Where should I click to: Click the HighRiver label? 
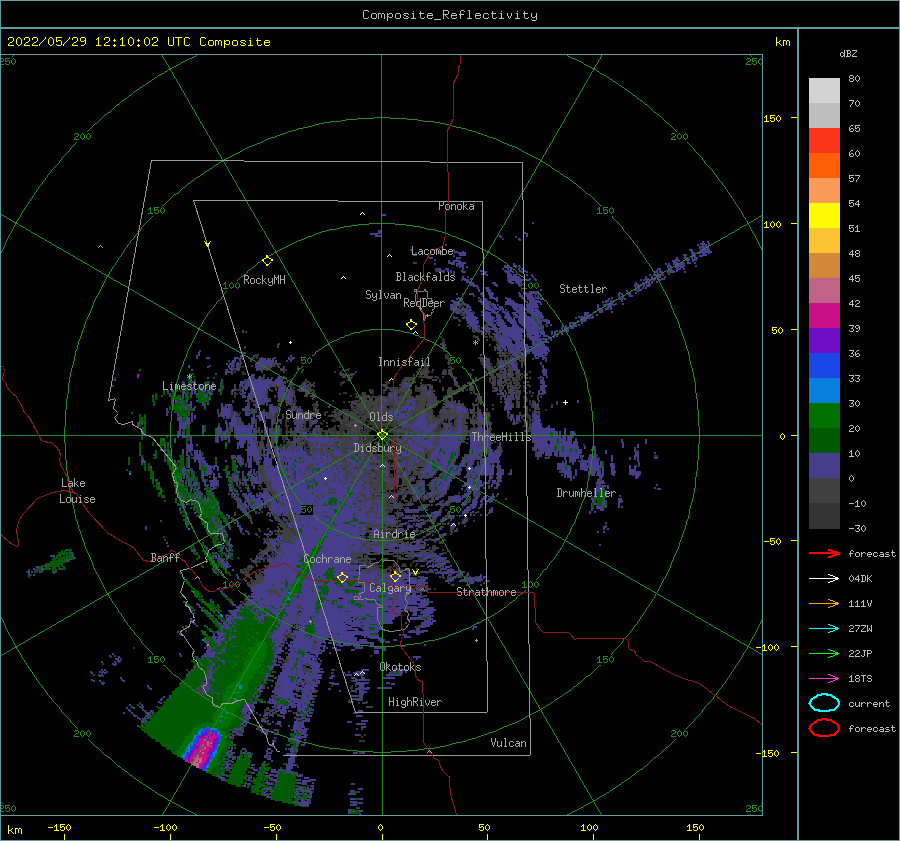click(415, 702)
